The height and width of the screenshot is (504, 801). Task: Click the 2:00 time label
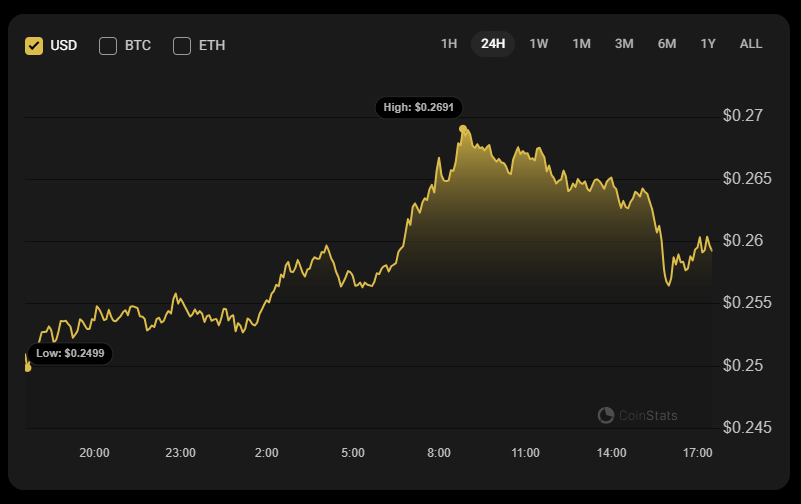pos(267,453)
